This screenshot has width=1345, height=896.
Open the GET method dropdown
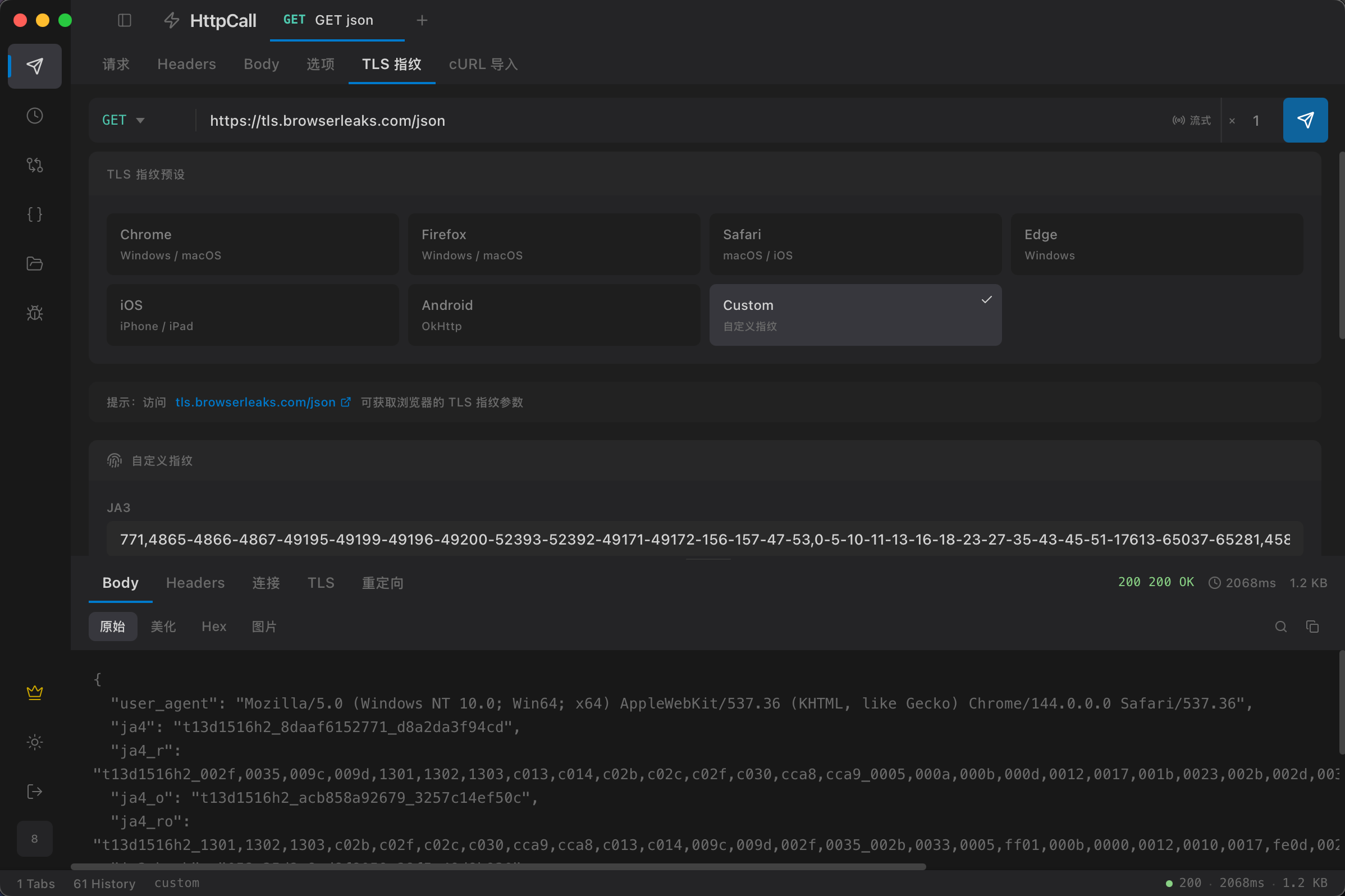(x=123, y=120)
